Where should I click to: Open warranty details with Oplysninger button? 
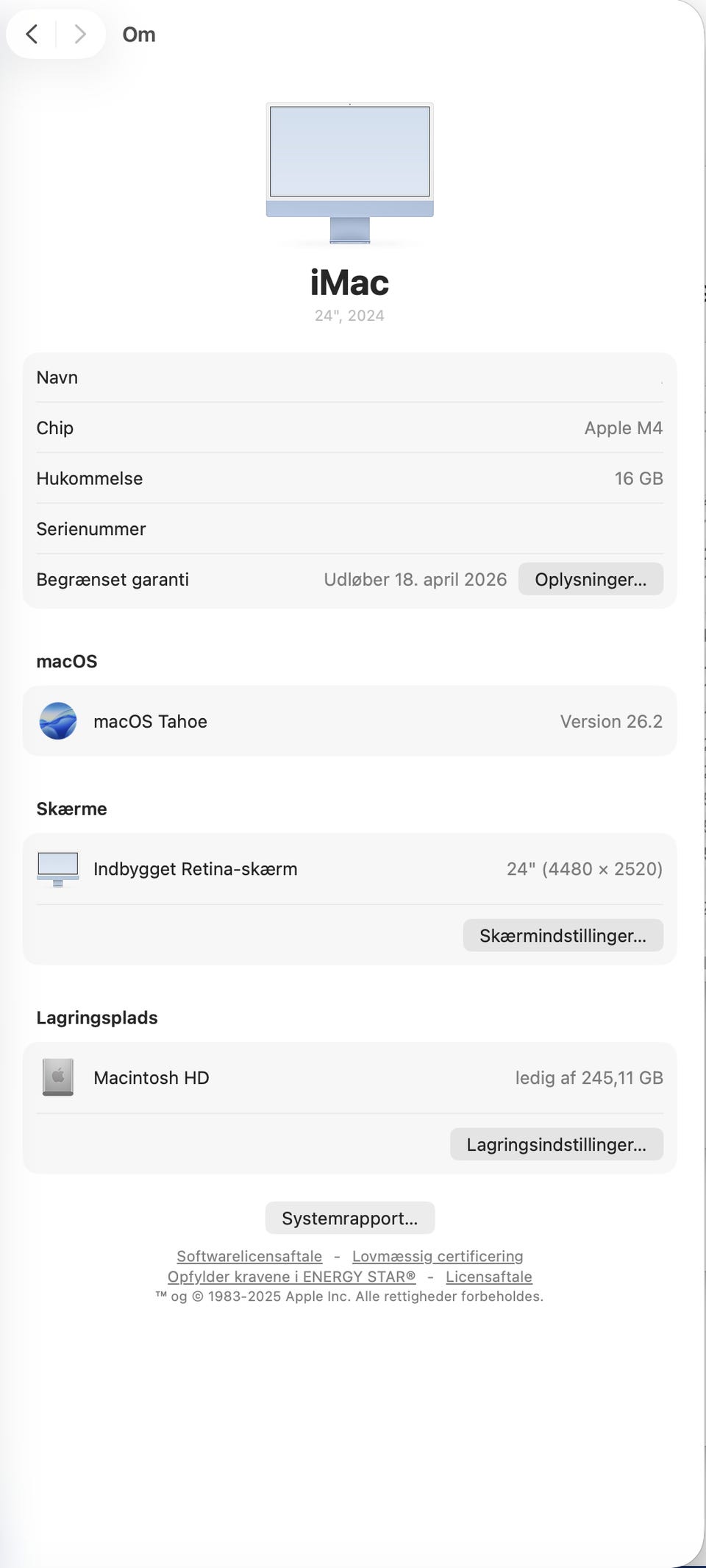(590, 579)
